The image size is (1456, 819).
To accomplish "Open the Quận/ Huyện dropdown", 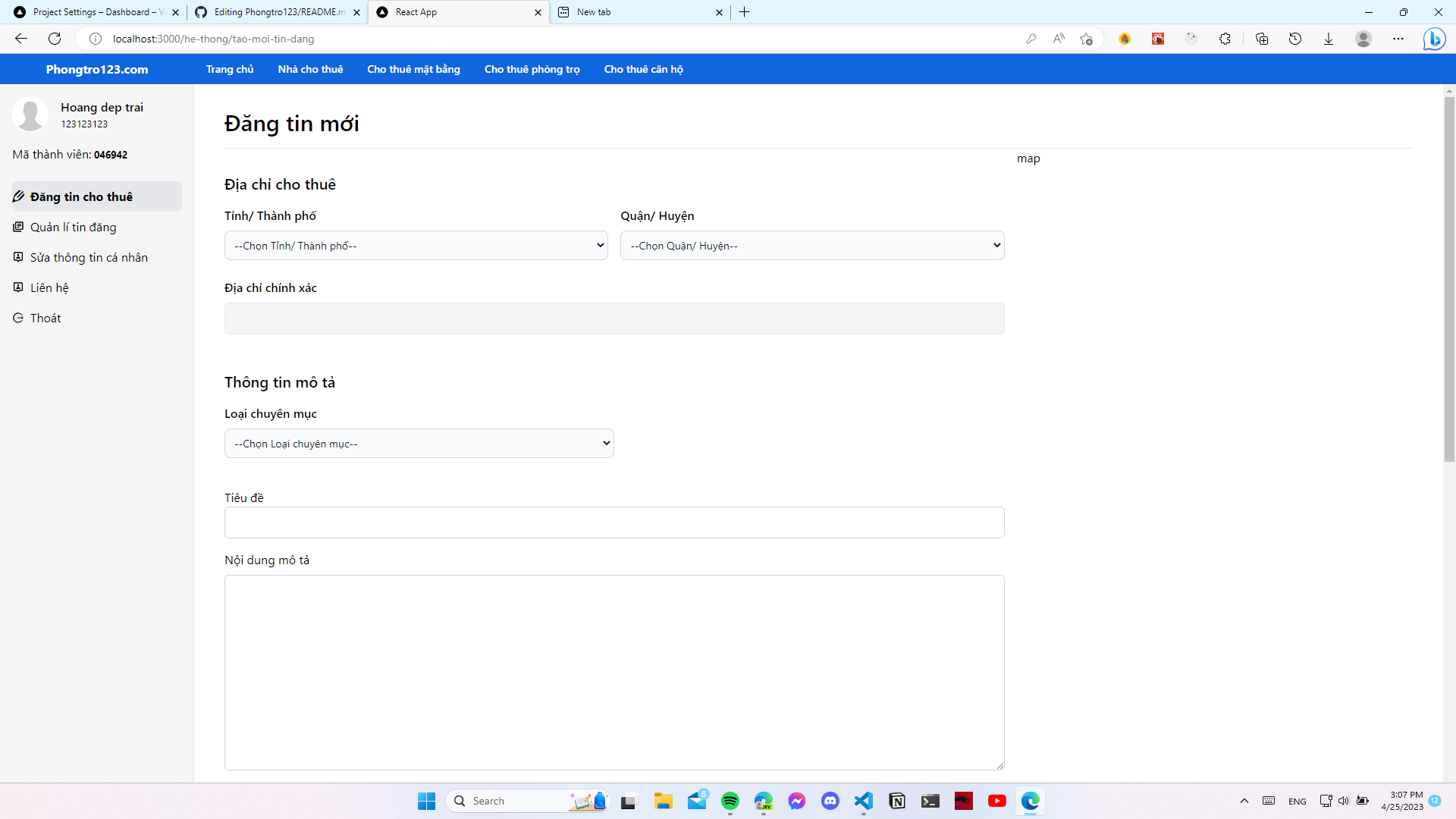I will click(812, 246).
